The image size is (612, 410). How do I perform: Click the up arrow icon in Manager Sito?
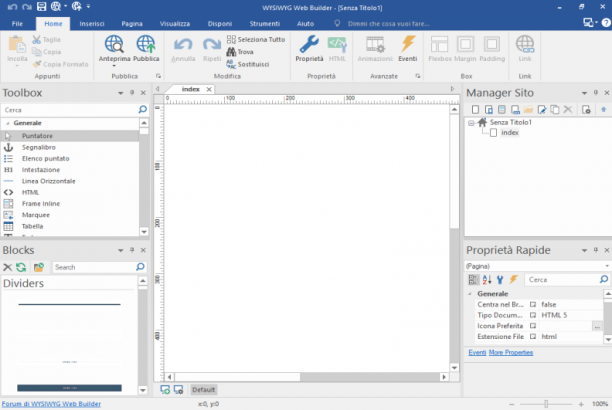pyautogui.click(x=603, y=110)
